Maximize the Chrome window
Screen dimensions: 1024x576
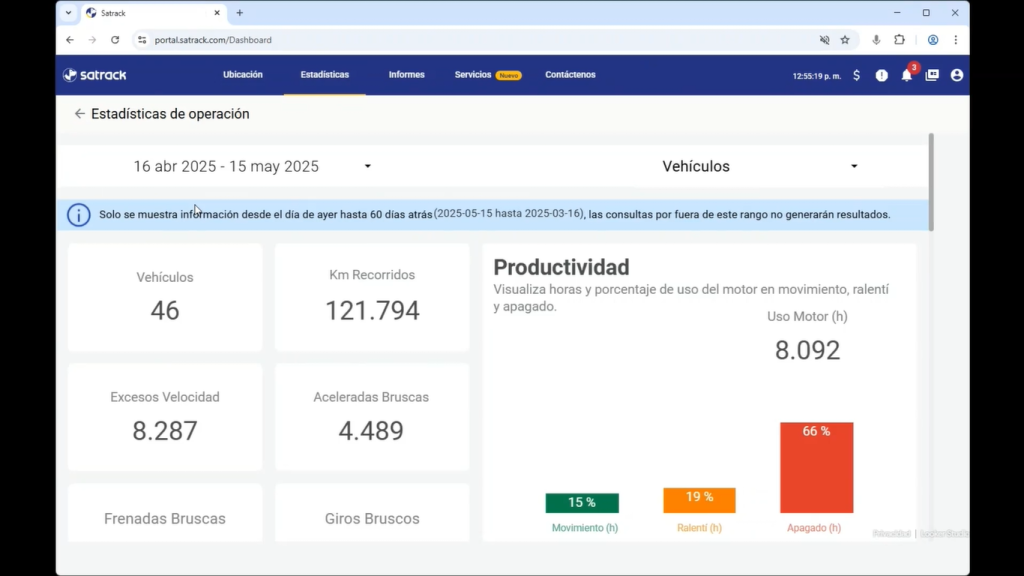point(926,13)
